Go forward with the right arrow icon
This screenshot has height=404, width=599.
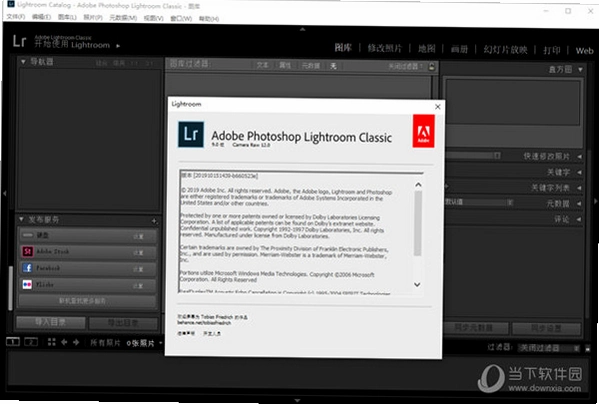(x=76, y=342)
